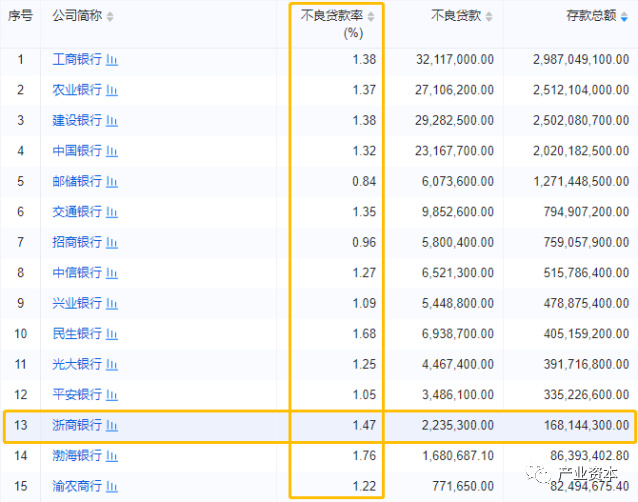Screen dimensions: 638x502
Task: Open the 交通银行 company link
Action: (x=77, y=212)
